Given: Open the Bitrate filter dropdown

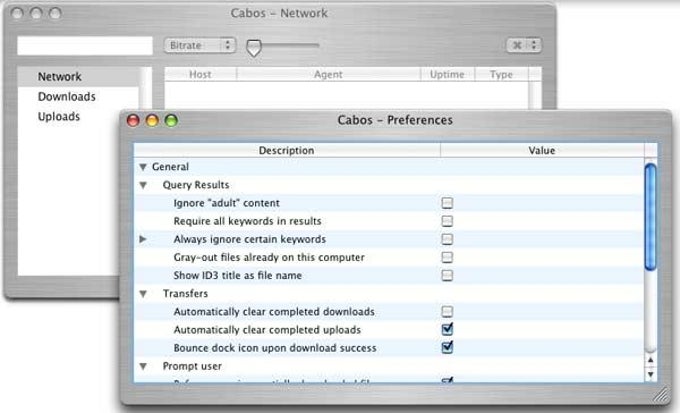Looking at the screenshot, I should (199, 45).
